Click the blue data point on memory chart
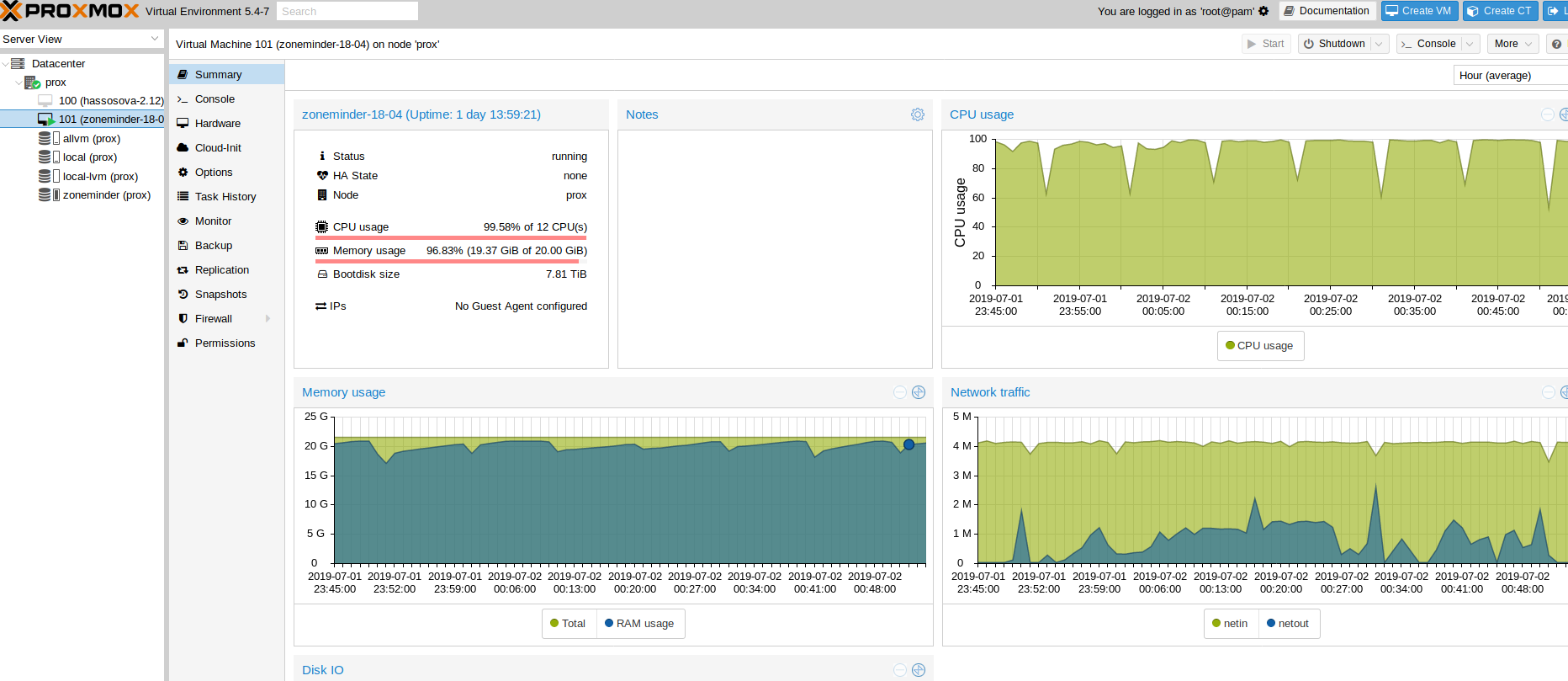Viewport: 1568px width, 681px height. [x=908, y=444]
